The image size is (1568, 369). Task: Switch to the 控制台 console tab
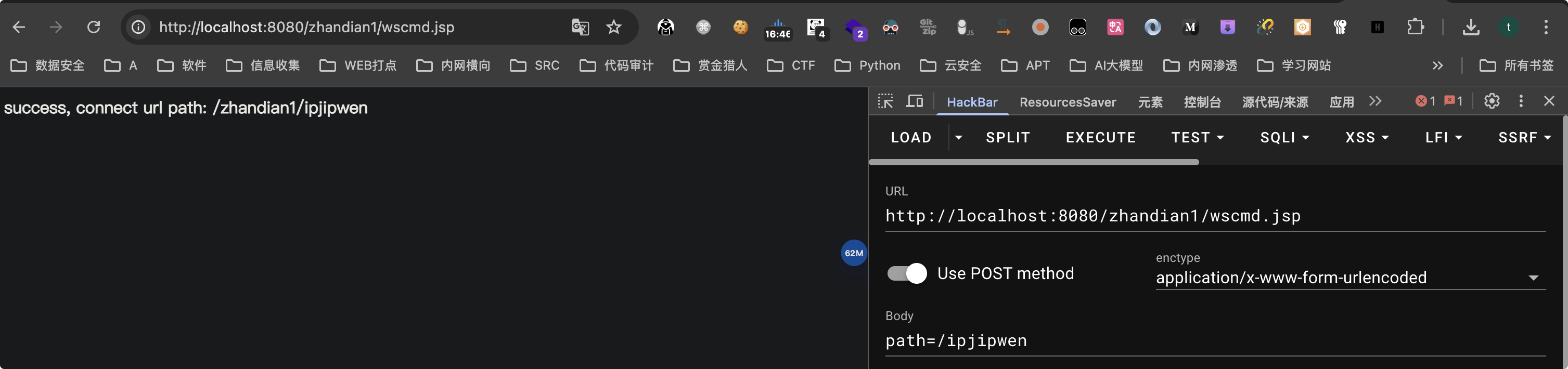click(1202, 102)
